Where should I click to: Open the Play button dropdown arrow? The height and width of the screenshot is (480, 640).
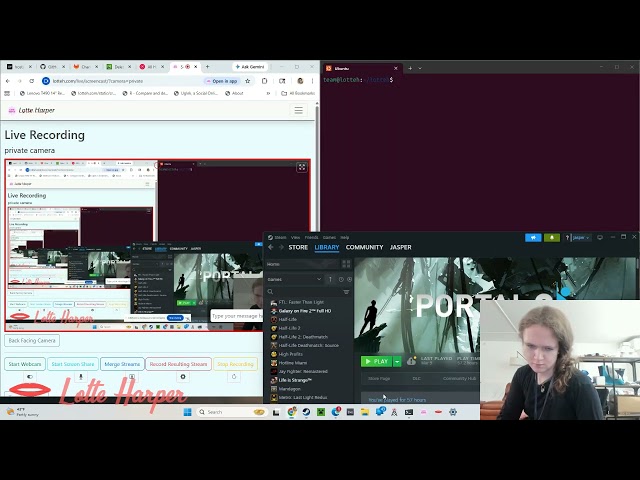397,361
